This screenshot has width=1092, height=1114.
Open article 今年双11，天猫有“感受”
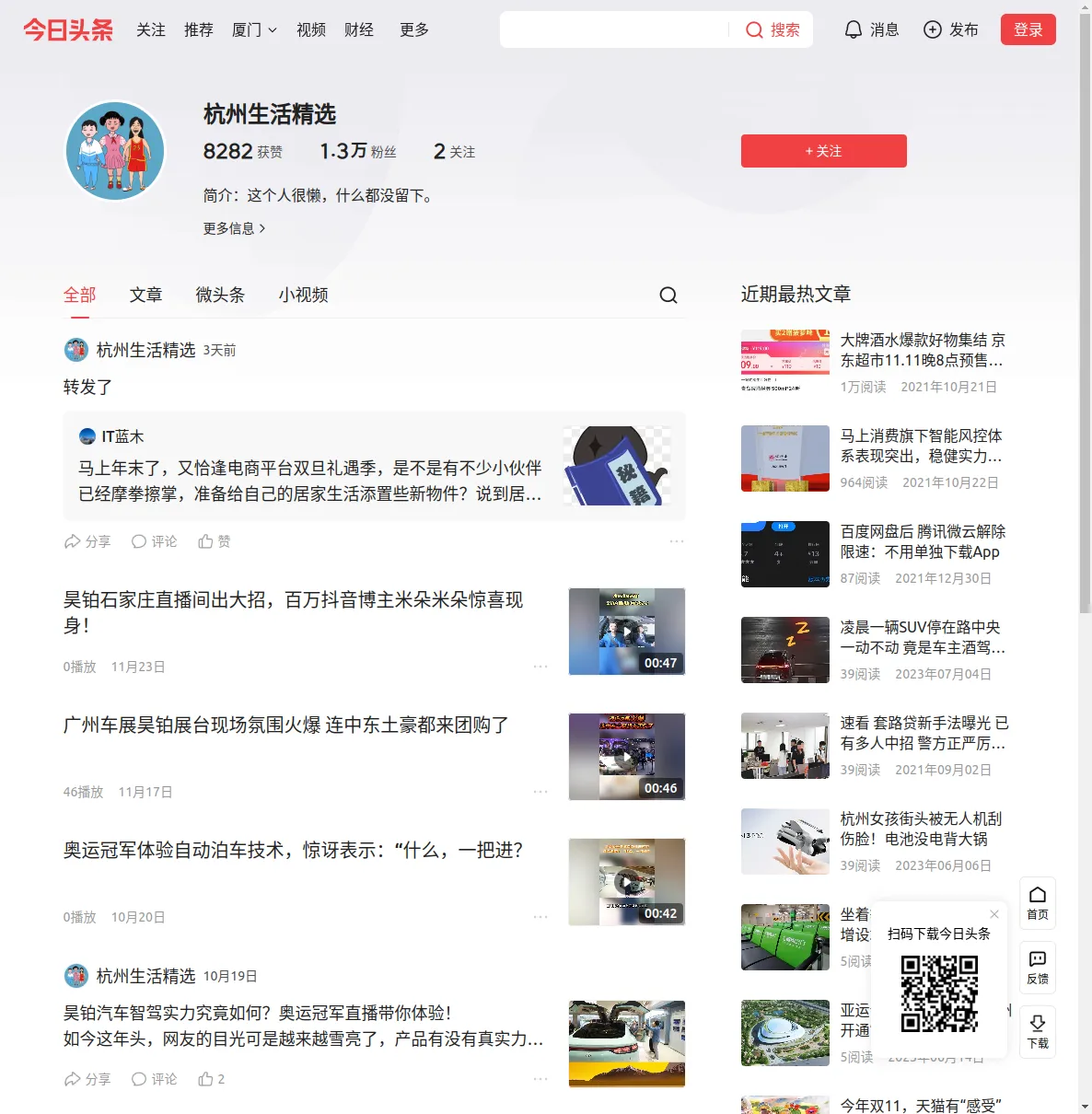pos(921,1106)
